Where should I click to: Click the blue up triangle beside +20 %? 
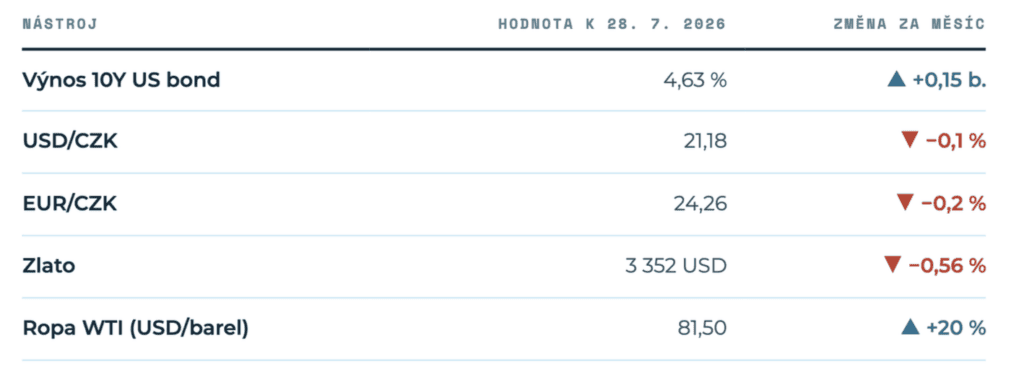(x=910, y=328)
